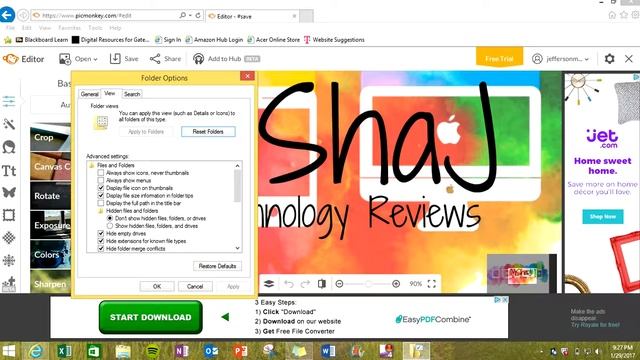Undo the last edit with the left arrow
Viewport: 640px width, 360px height.
point(289,284)
